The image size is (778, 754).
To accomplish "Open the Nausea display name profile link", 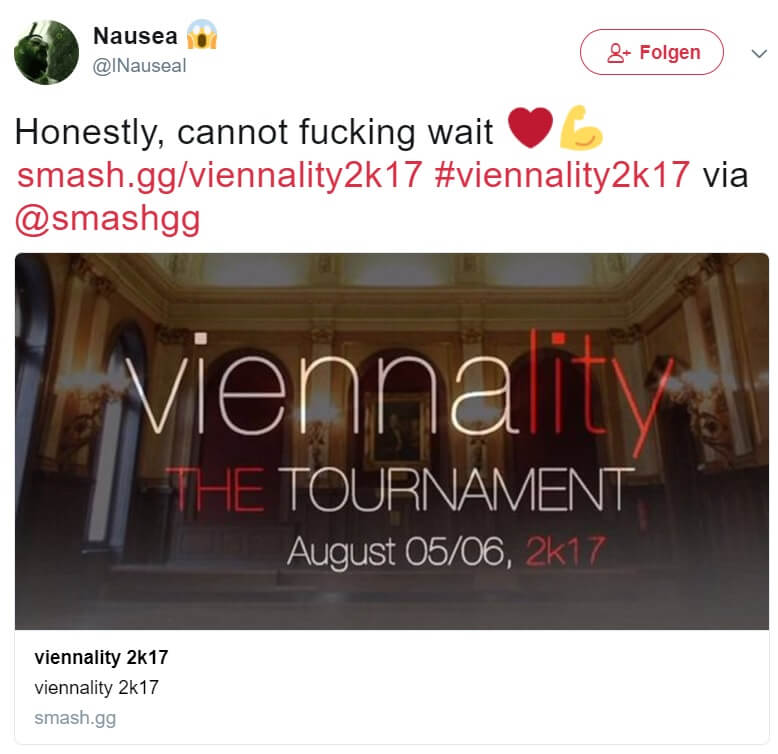I will click(135, 36).
